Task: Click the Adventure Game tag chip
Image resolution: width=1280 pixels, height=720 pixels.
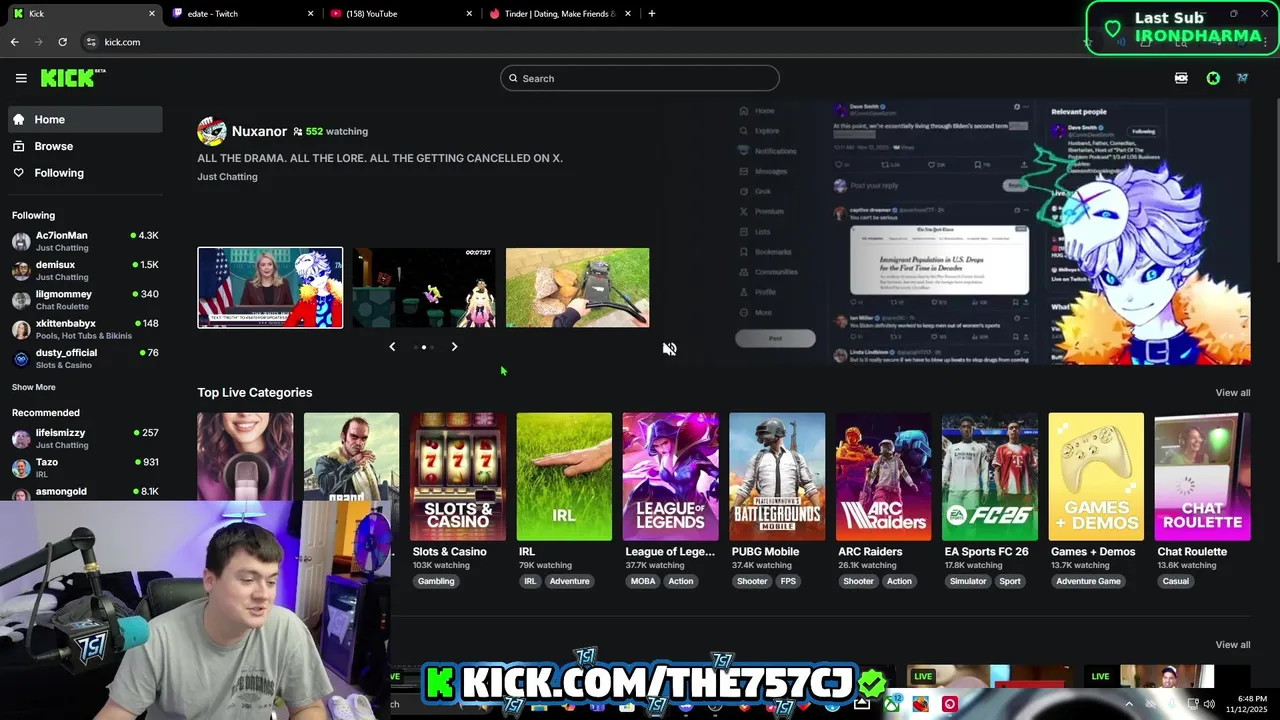Action: point(1088,581)
